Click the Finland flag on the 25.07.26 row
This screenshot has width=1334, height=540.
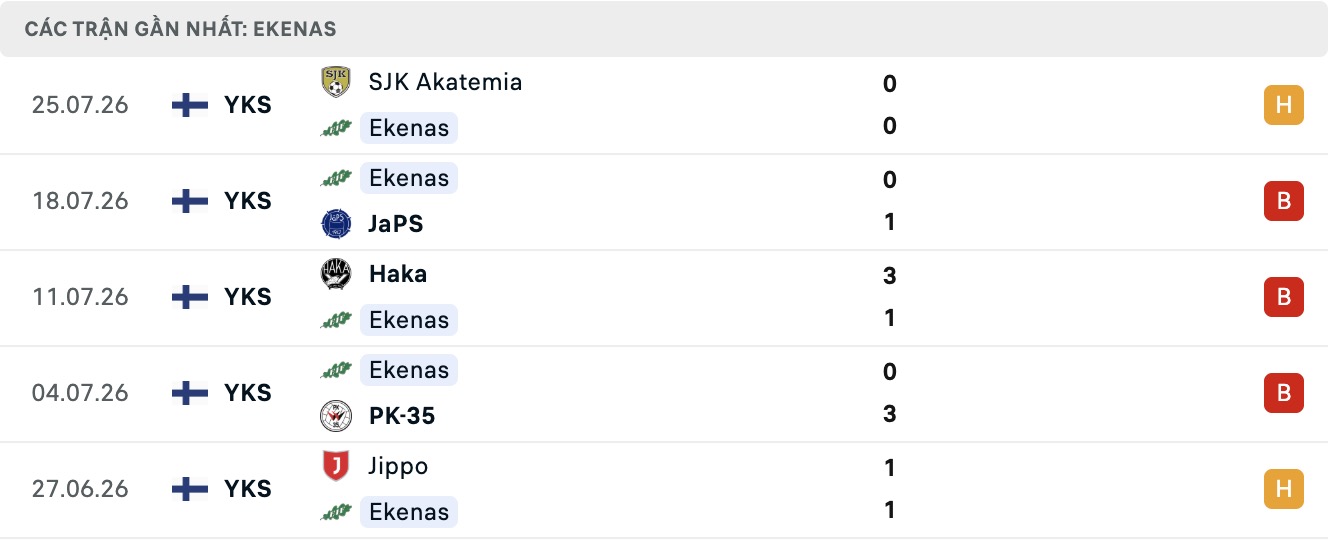click(x=189, y=105)
